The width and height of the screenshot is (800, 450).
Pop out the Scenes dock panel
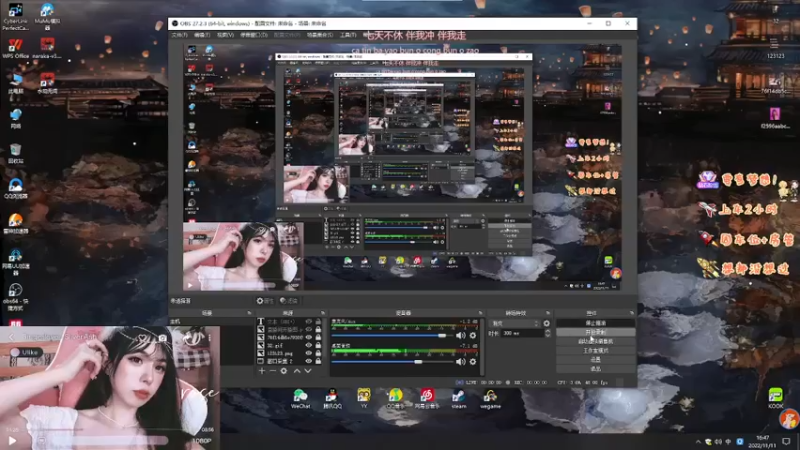[249, 313]
